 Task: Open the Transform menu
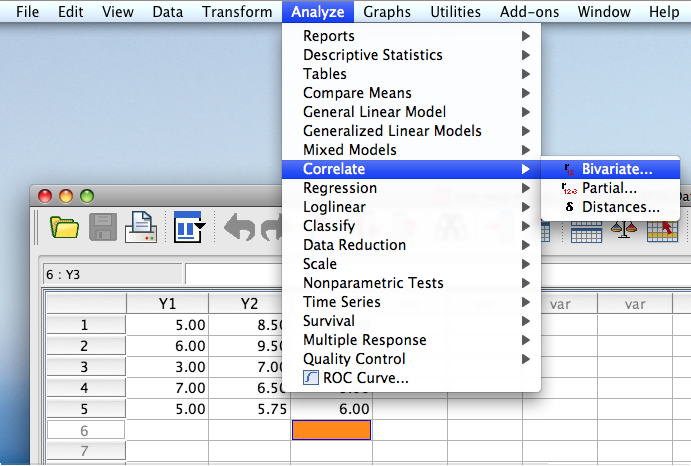[237, 11]
